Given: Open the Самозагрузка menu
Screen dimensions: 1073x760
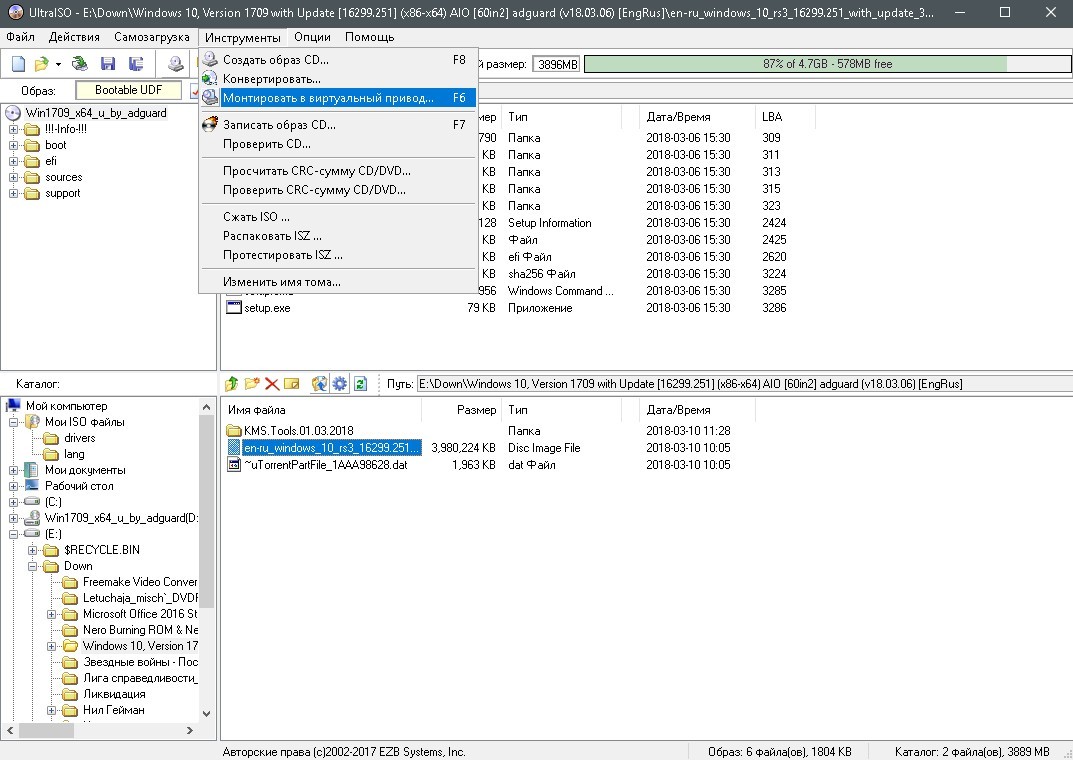Looking at the screenshot, I should [x=152, y=37].
